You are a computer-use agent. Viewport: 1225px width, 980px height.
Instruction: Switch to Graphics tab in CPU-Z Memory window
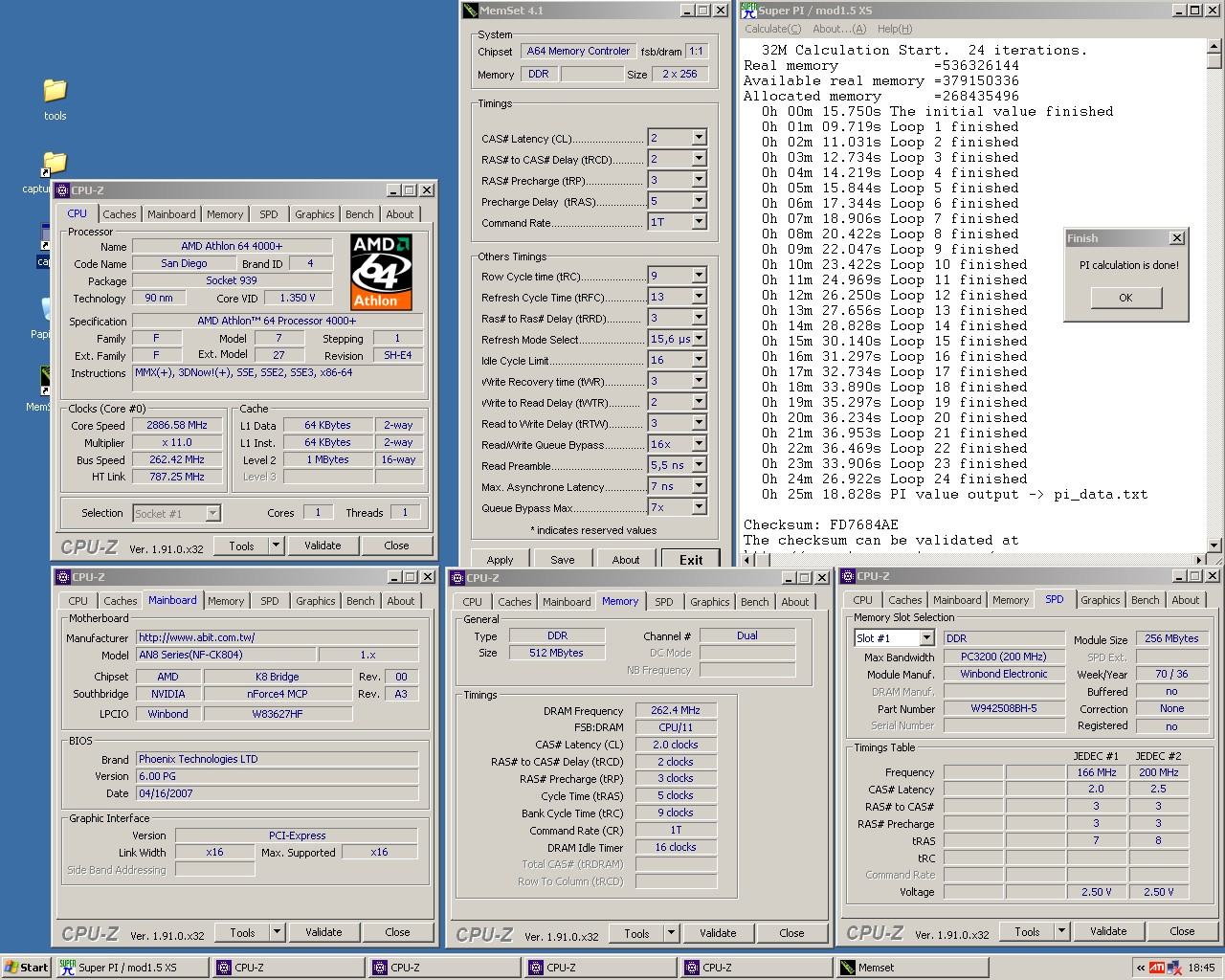point(710,602)
